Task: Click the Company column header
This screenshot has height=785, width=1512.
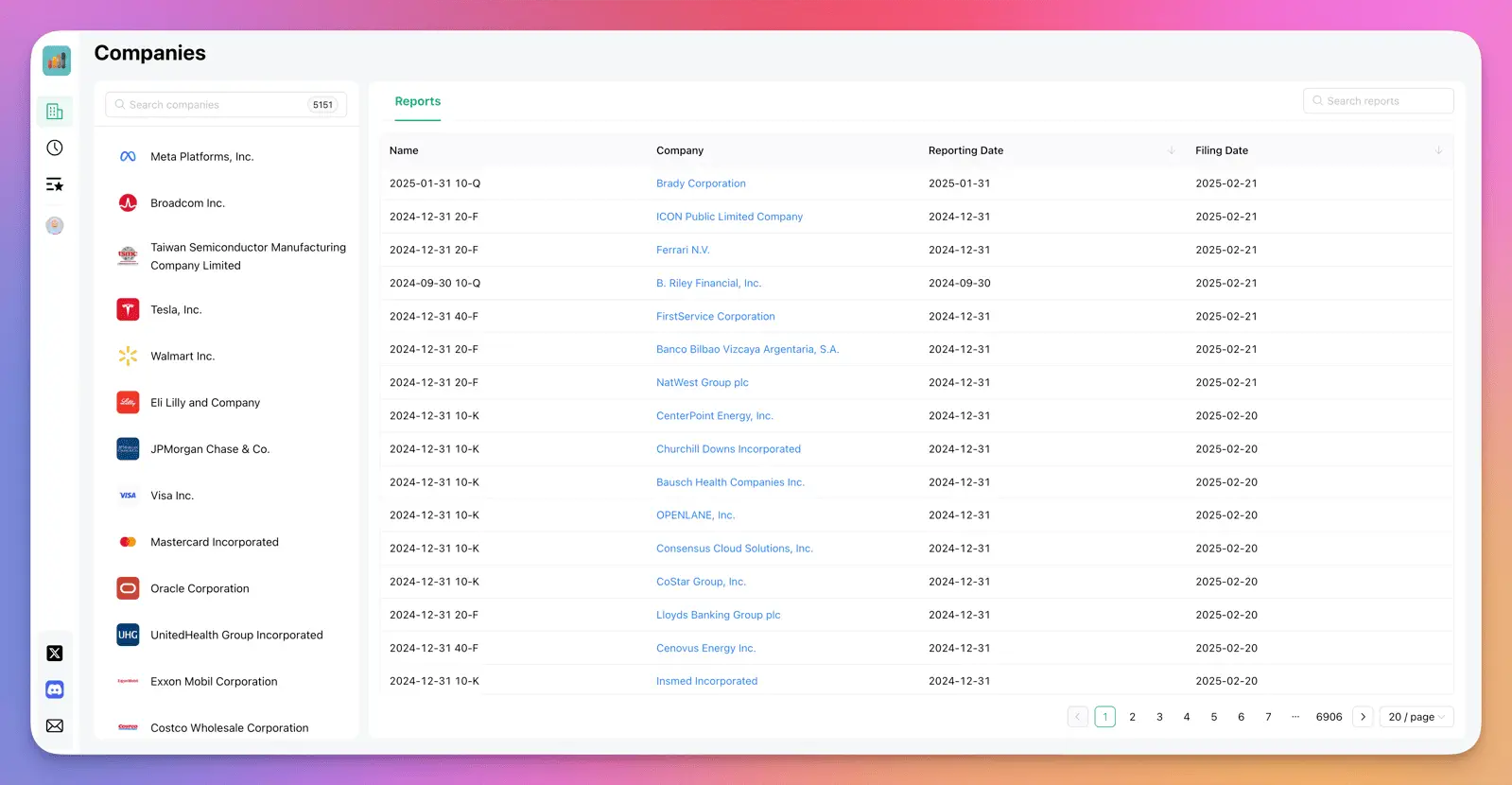Action: point(680,150)
